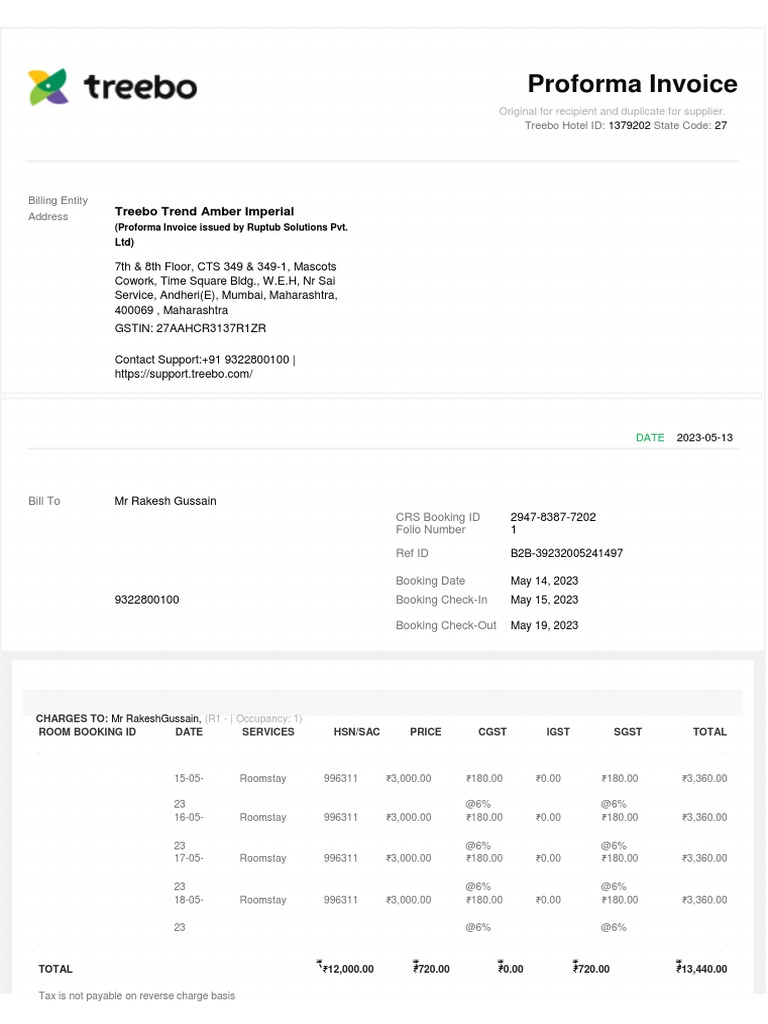Click the PRICE column header
Viewport: 768px width, 1024px height.
coord(425,732)
